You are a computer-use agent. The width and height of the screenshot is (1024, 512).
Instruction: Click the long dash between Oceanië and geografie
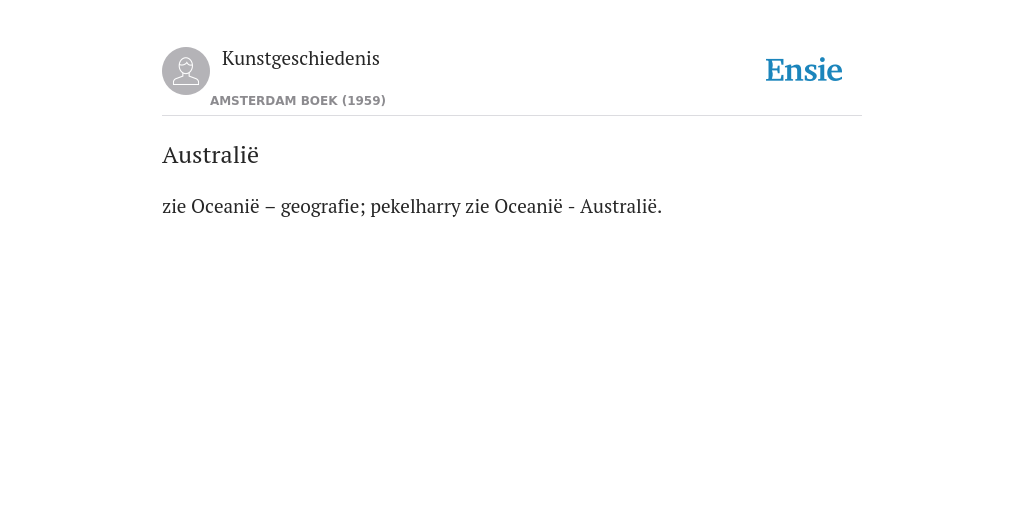(270, 208)
